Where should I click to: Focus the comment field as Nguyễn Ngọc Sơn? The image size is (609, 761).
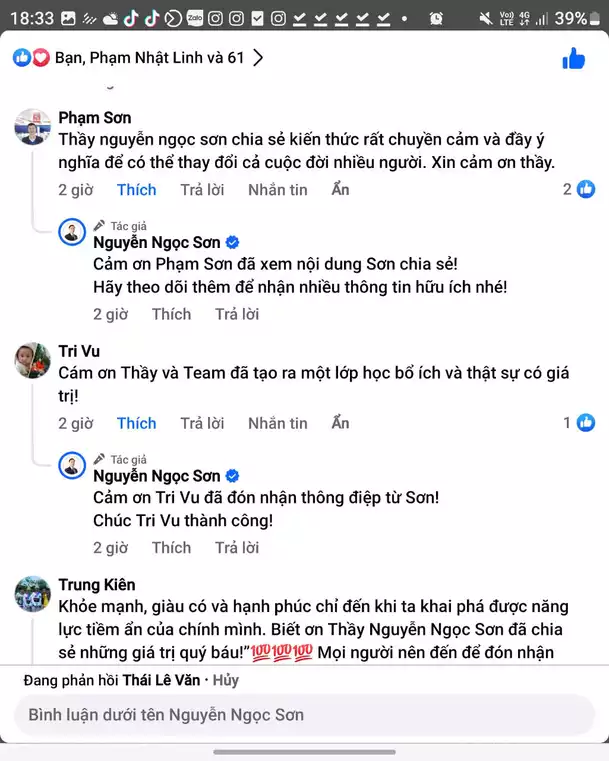(x=300, y=715)
